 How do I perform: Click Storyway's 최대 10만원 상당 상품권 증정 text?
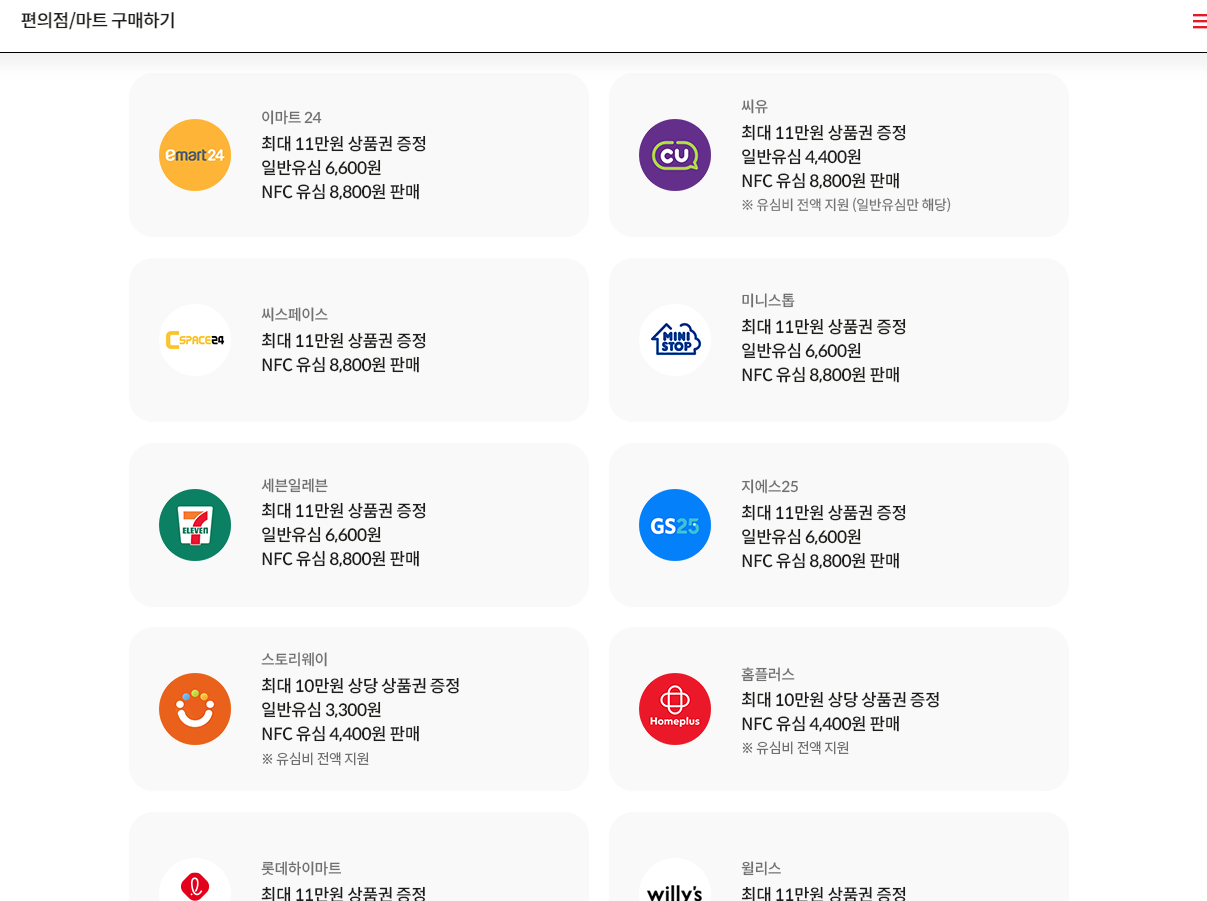point(361,685)
